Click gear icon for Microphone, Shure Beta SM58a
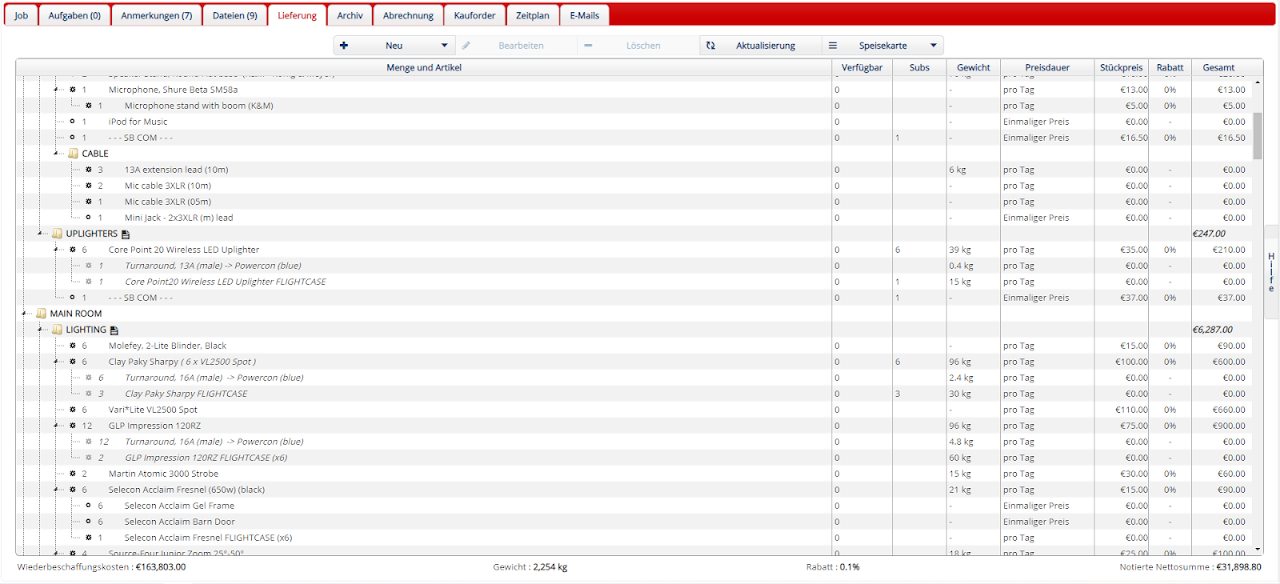The width and height of the screenshot is (1280, 584). click(73, 90)
